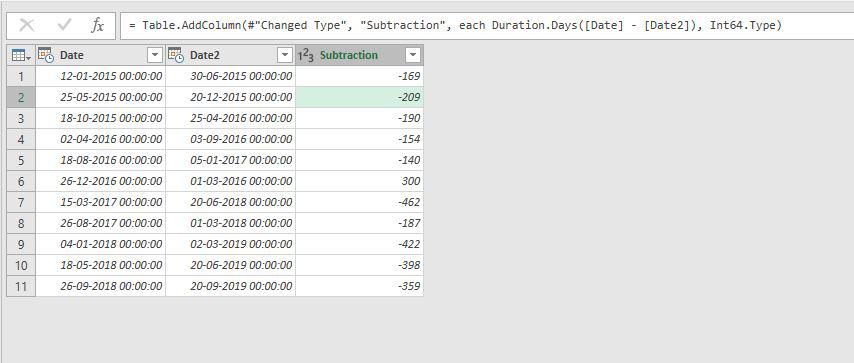Image resolution: width=854 pixels, height=363 pixels.
Task: Click cell 20-06-2019 00:00:00
Action: pyautogui.click(x=230, y=265)
